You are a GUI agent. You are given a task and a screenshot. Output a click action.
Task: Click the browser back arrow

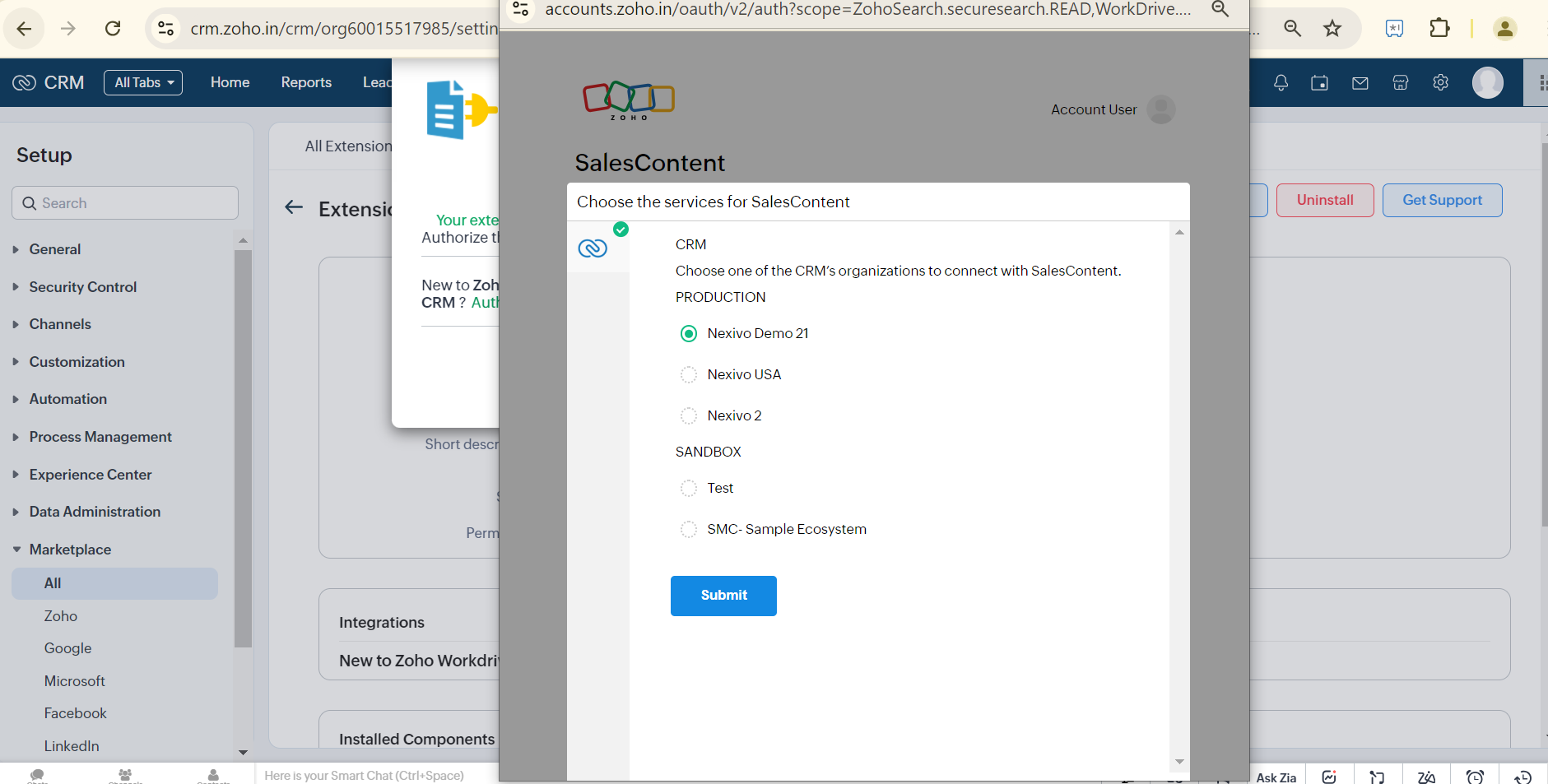(24, 29)
